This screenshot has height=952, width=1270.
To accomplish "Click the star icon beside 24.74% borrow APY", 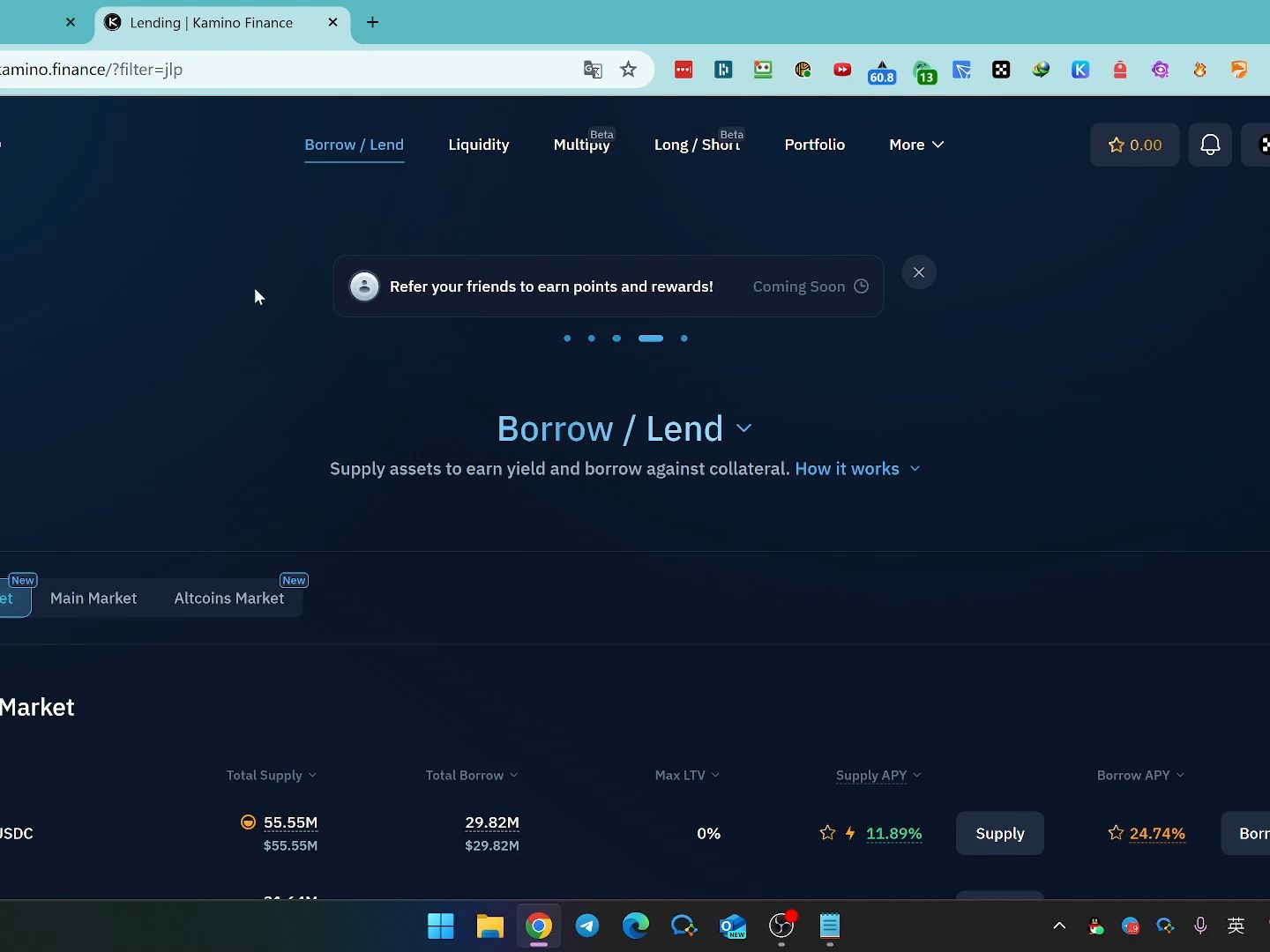I will tap(1116, 833).
